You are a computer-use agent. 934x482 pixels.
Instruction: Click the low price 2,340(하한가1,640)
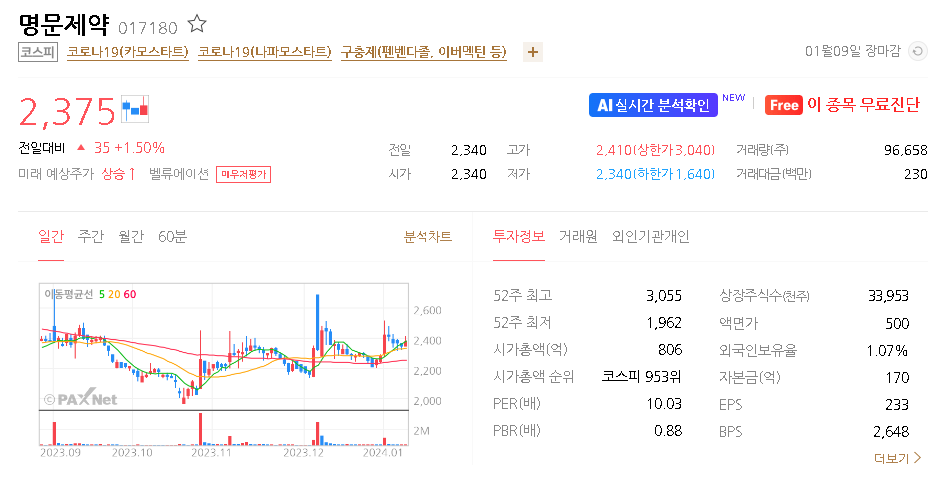pos(655,174)
